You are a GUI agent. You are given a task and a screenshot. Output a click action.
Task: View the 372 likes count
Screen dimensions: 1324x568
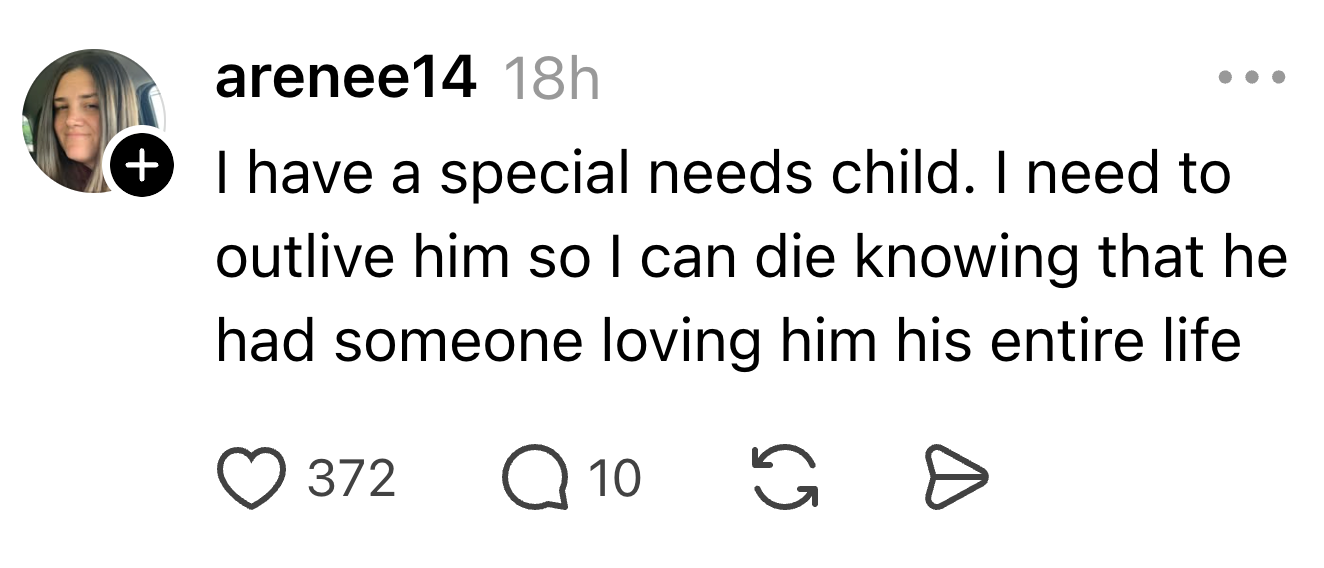[351, 479]
